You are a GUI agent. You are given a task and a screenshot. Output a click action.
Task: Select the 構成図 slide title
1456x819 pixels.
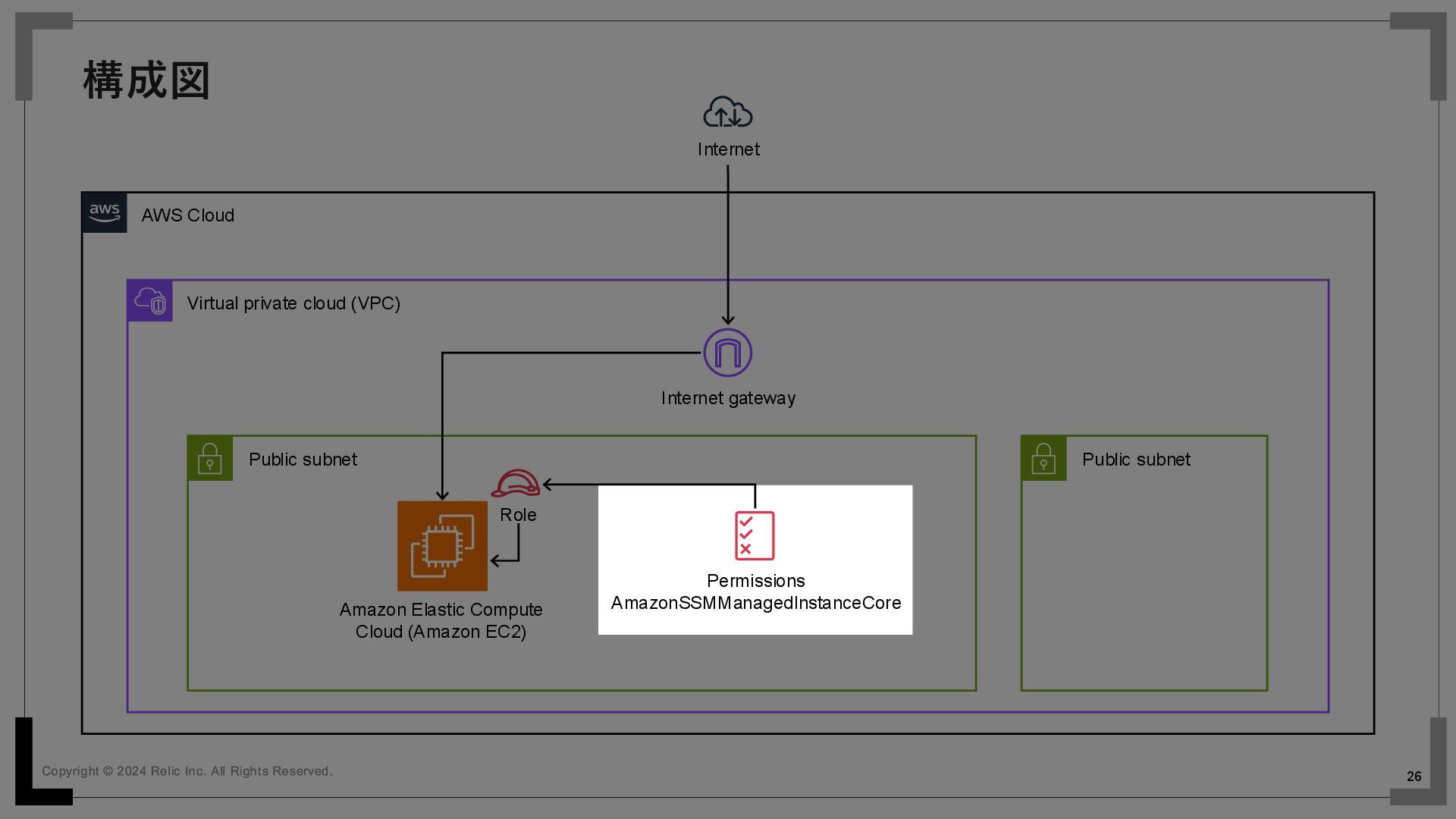pyautogui.click(x=146, y=80)
